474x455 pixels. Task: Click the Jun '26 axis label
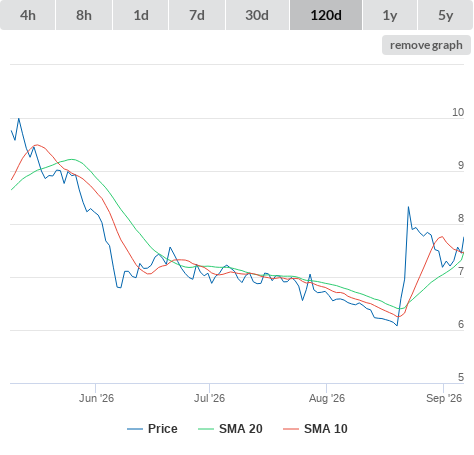tap(96, 398)
